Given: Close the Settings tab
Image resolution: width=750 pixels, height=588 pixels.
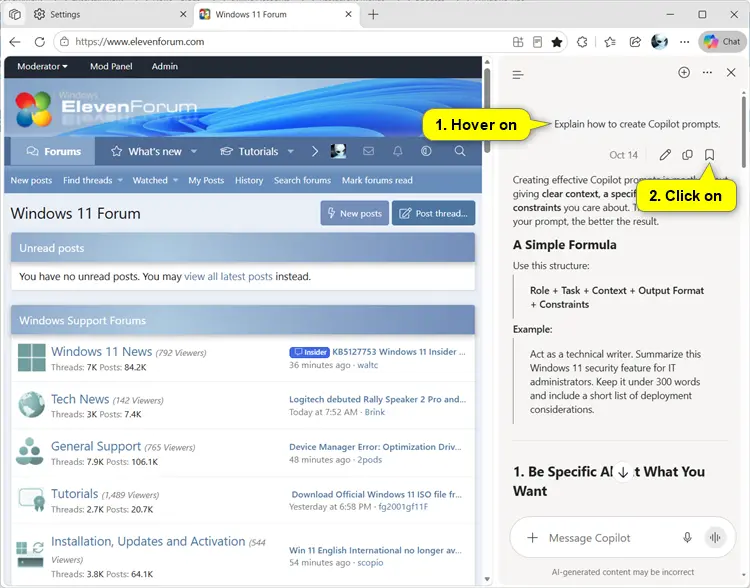Looking at the screenshot, I should (183, 14).
